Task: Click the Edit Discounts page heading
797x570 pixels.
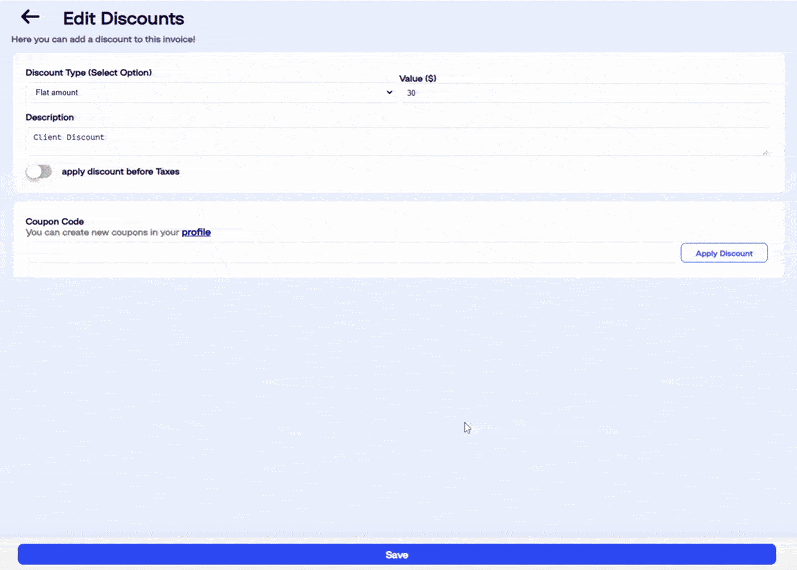Action: [123, 18]
